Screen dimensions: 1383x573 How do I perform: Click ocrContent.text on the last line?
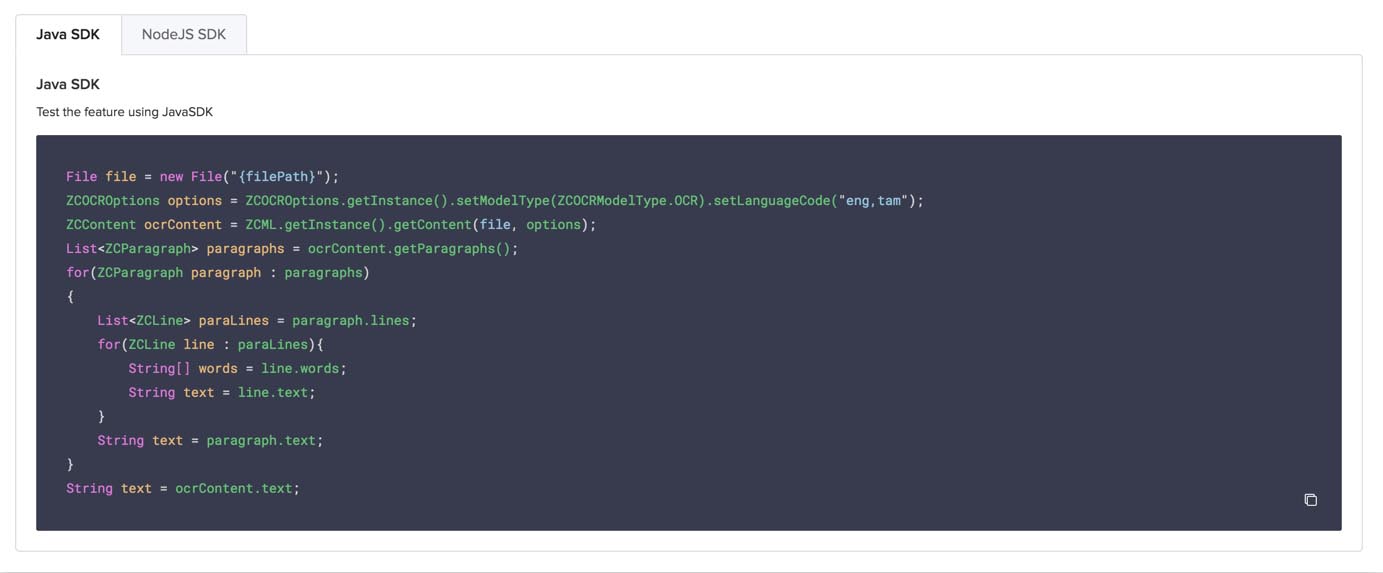(234, 489)
